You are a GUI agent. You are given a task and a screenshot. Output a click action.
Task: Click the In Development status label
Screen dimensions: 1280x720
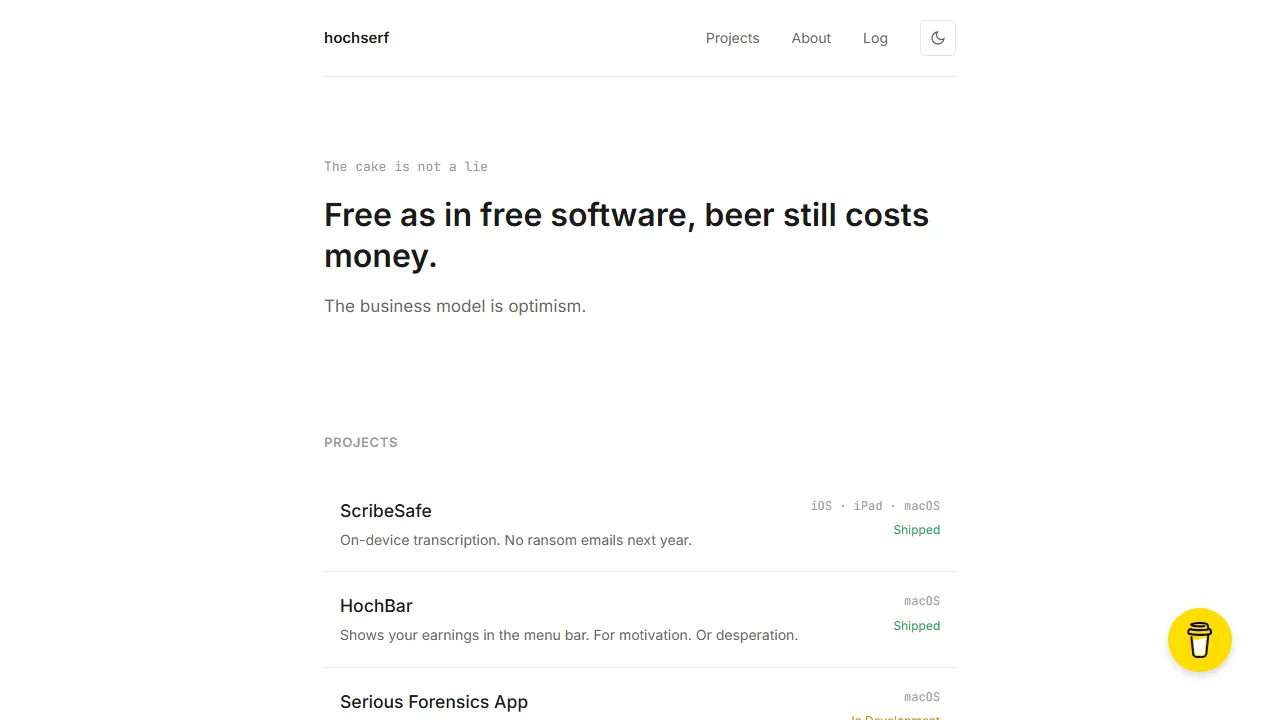pos(895,717)
